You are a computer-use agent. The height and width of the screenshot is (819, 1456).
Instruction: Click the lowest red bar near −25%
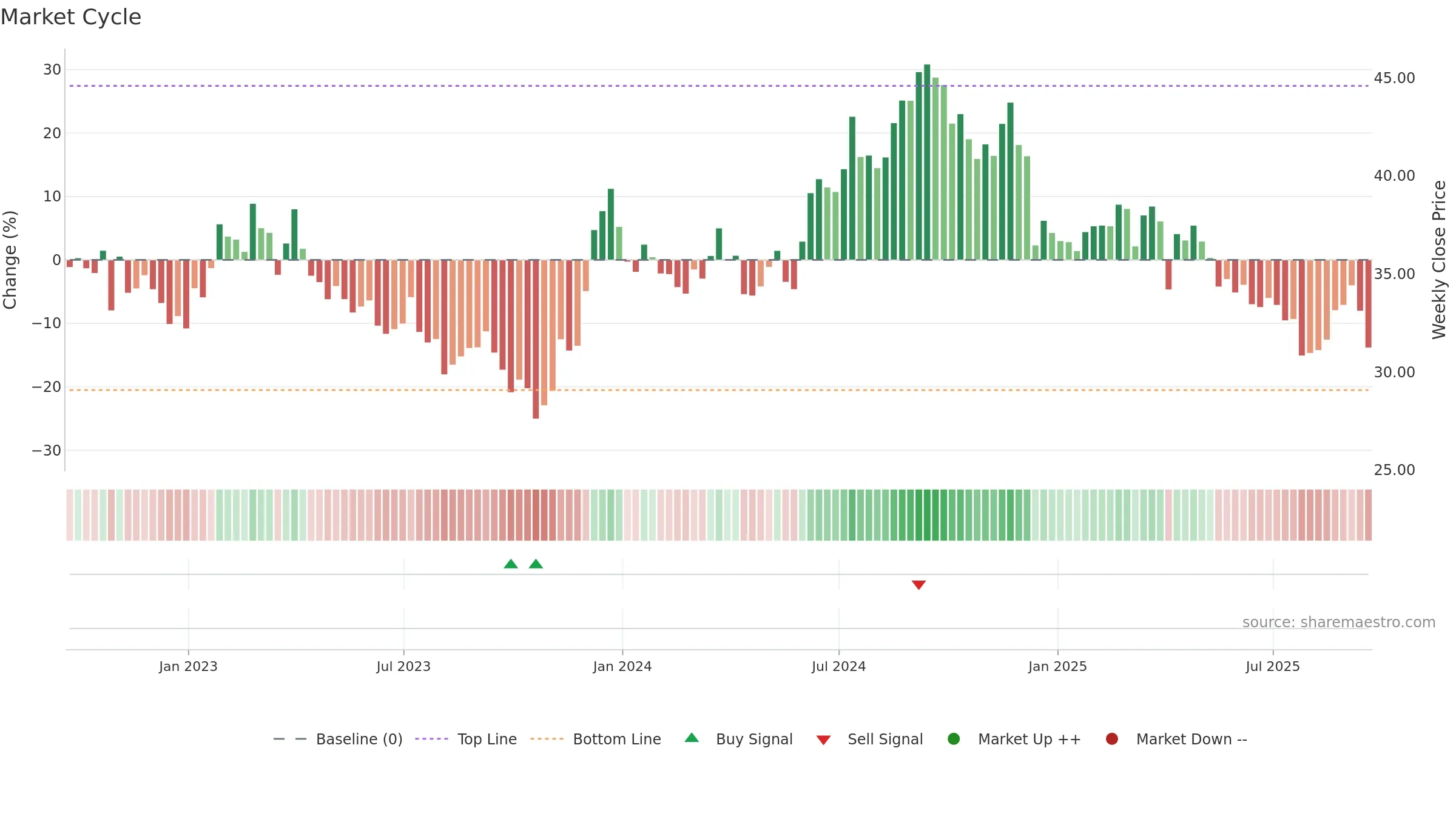click(536, 339)
